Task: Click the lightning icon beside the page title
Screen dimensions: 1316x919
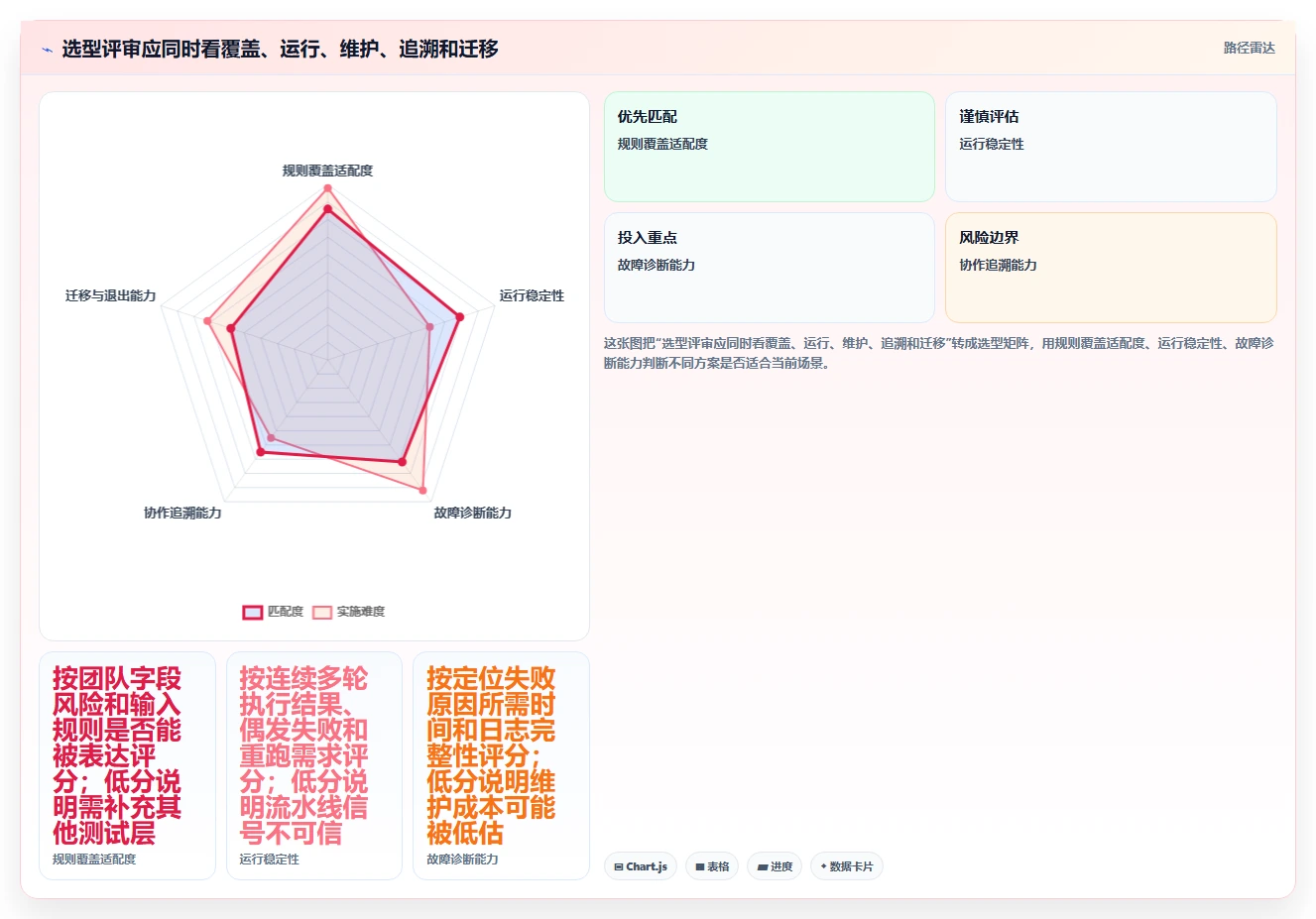Action: click(x=47, y=50)
